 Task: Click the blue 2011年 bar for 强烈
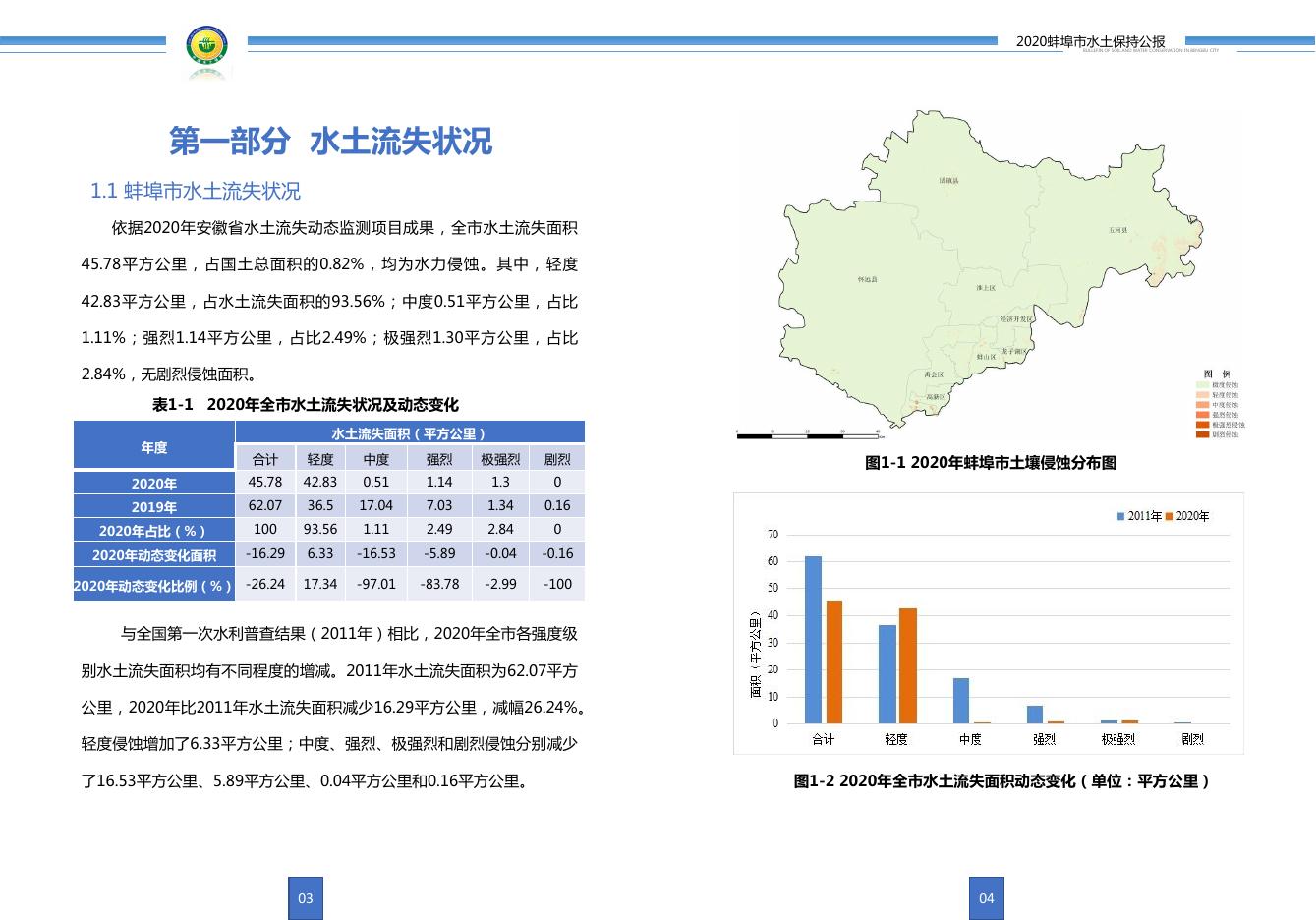coord(1035,715)
